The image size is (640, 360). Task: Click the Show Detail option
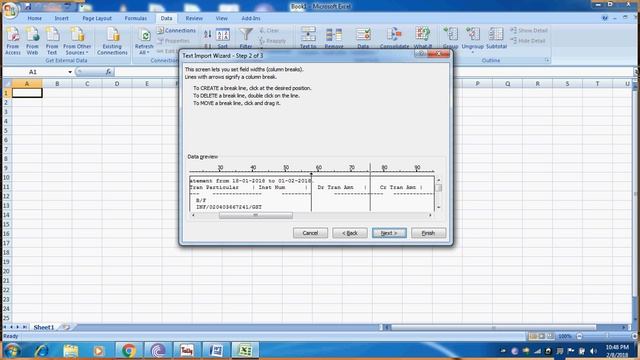coord(529,31)
